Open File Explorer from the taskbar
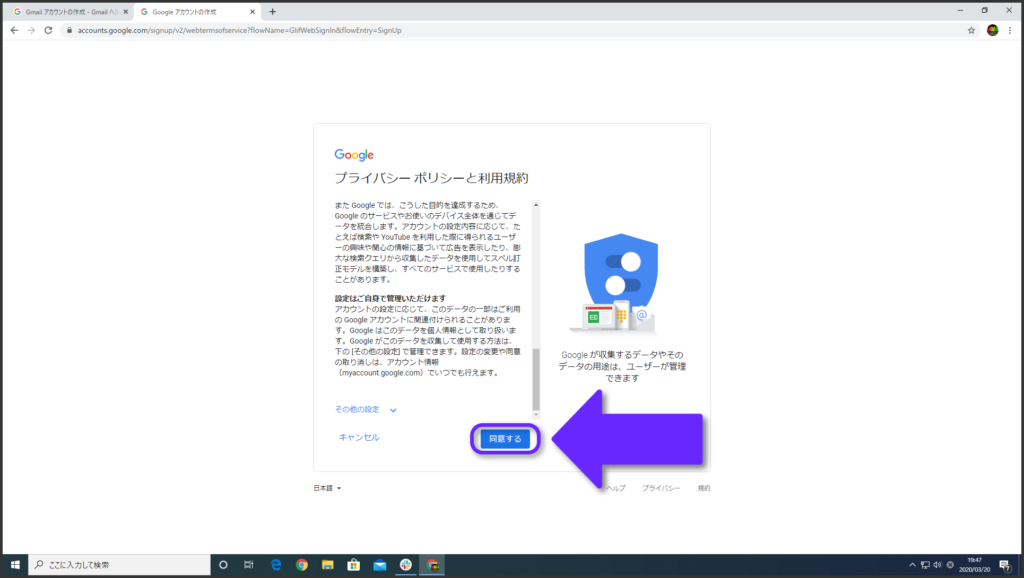The height and width of the screenshot is (578, 1024). (327, 565)
